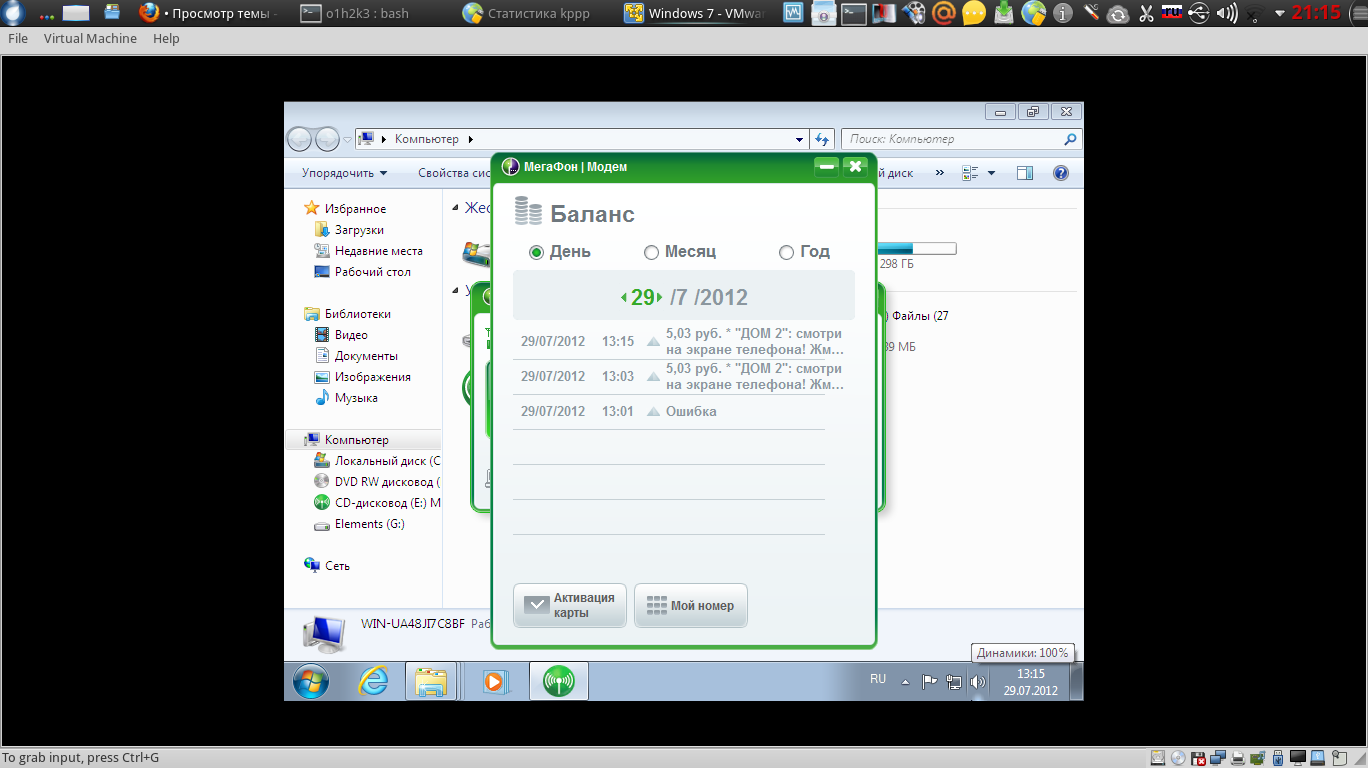Launch Internet Explorer from Windows taskbar
This screenshot has width=1368, height=768.
coord(373,681)
